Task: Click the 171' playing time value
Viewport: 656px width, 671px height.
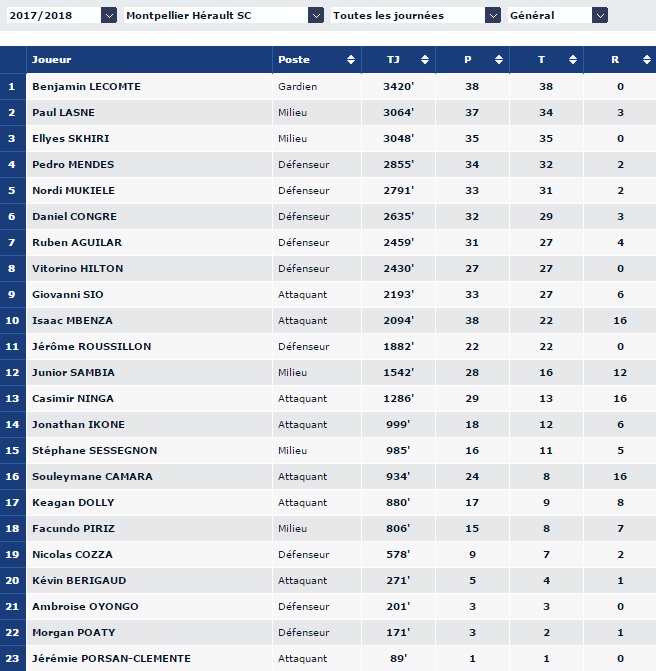Action: pyautogui.click(x=398, y=632)
